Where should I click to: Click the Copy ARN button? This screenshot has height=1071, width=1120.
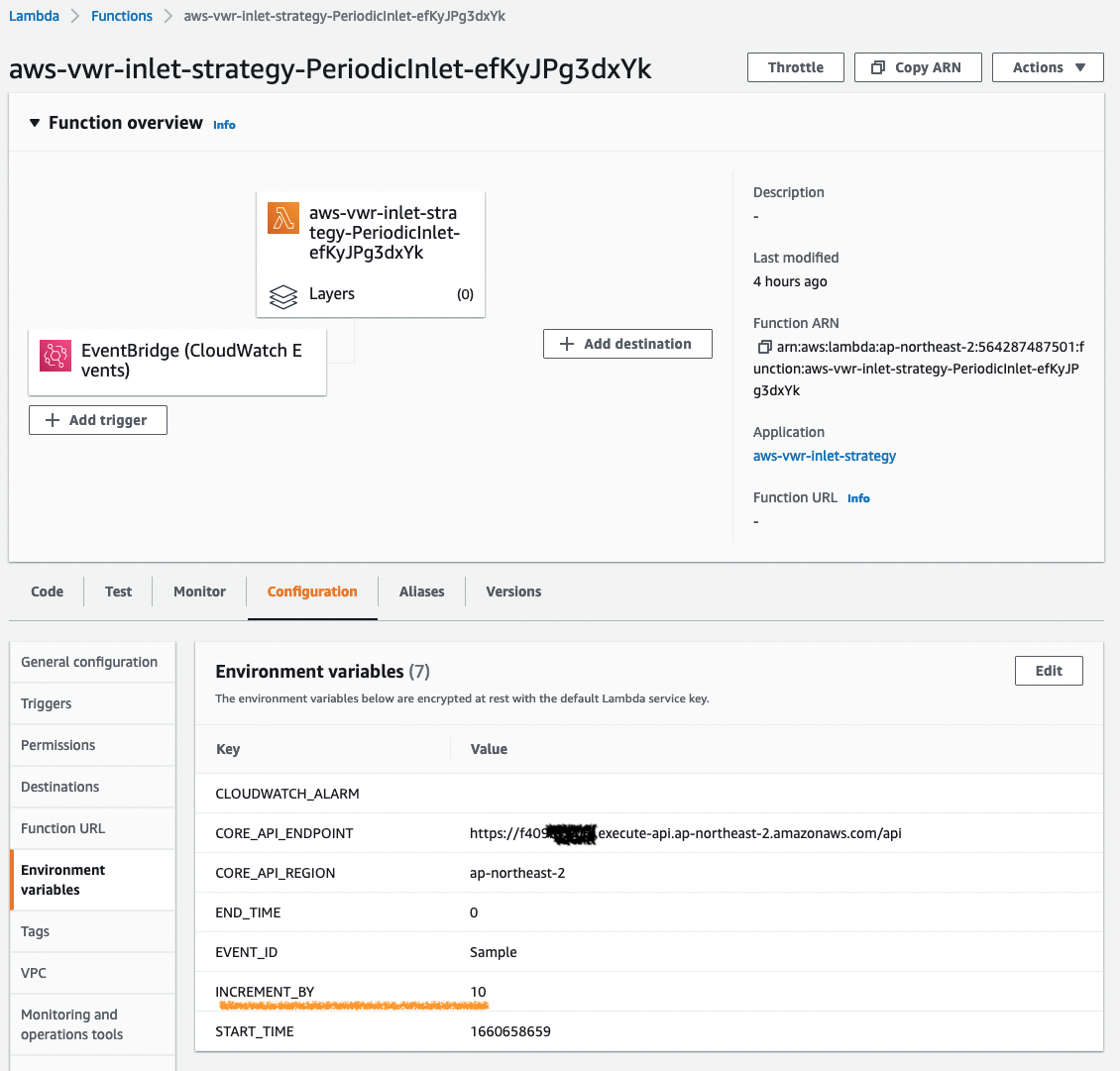(x=918, y=67)
